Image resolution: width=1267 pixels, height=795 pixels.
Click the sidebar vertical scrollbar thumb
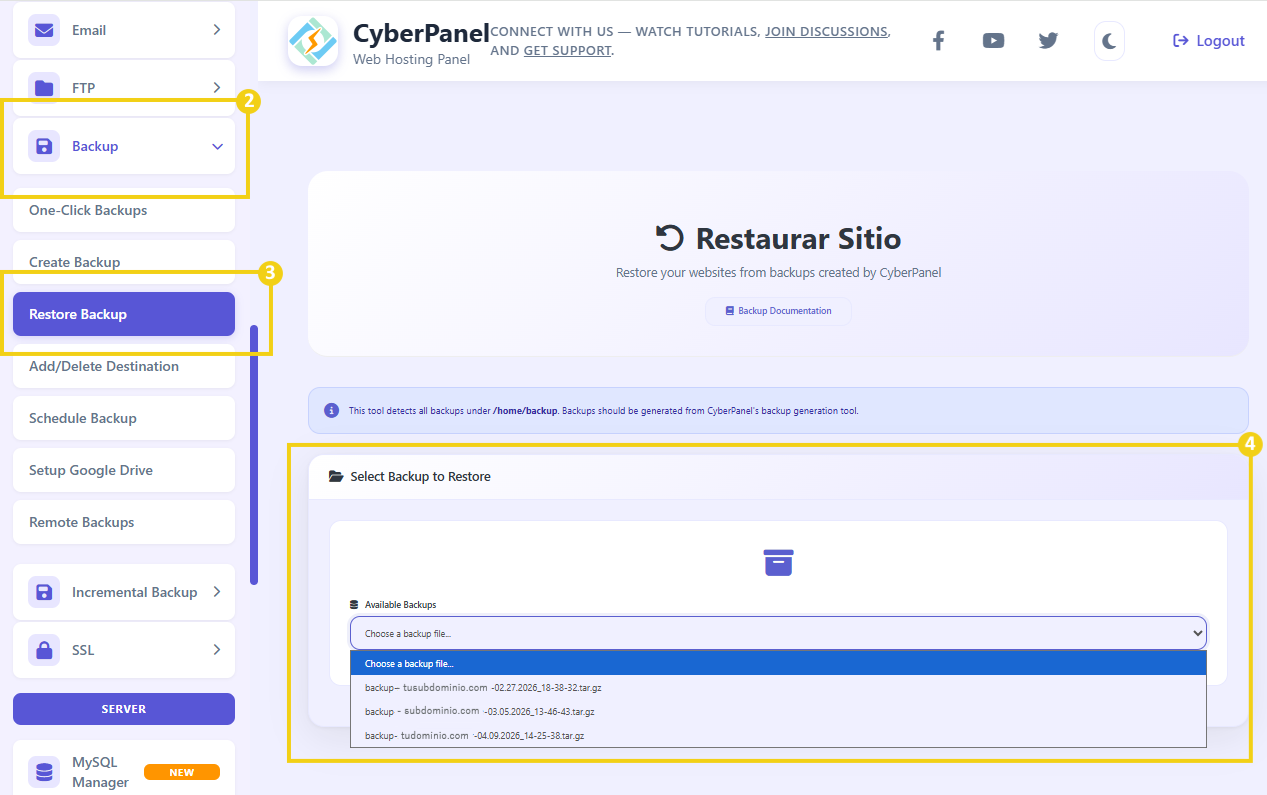coord(254,455)
